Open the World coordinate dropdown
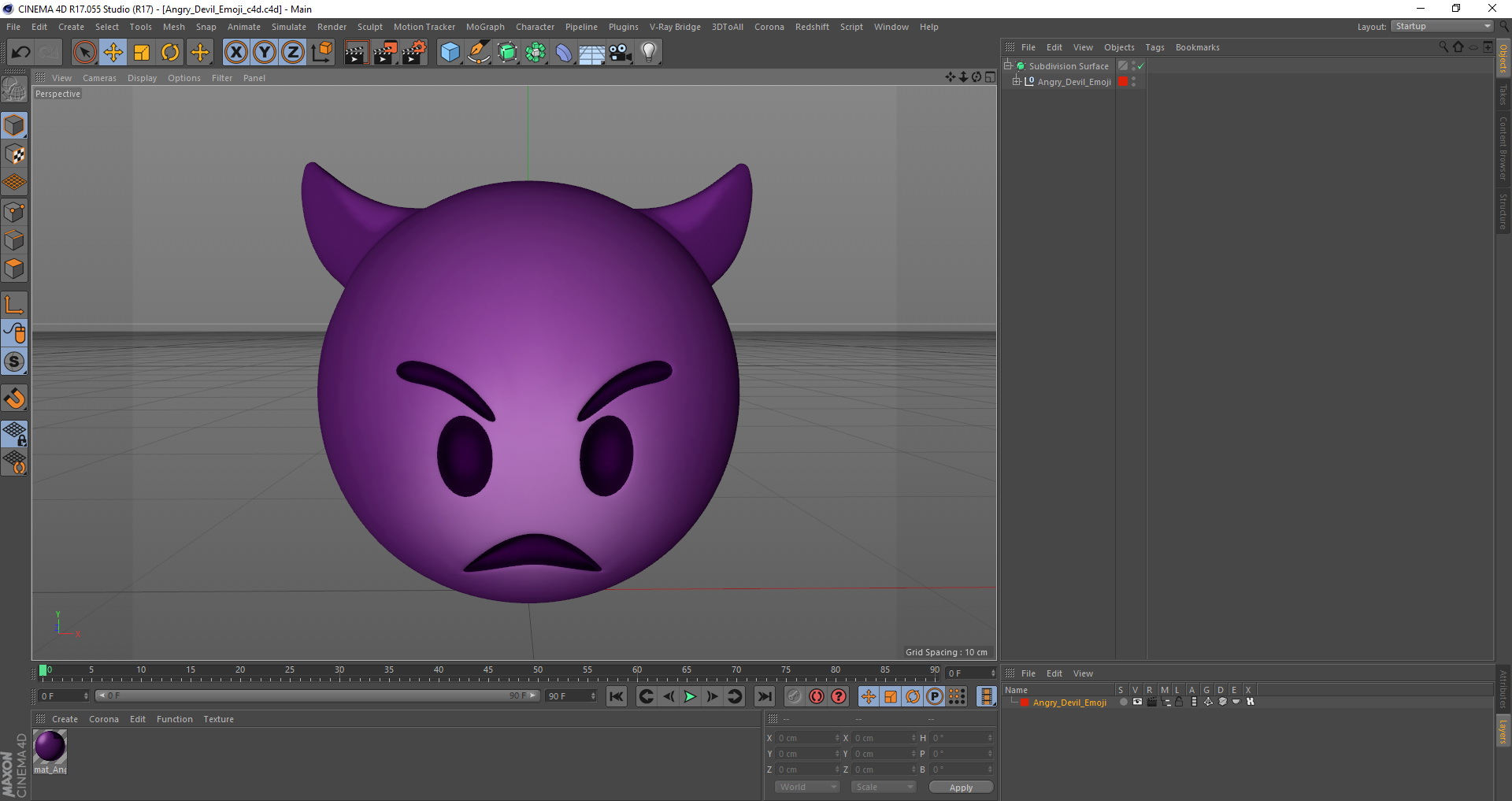 click(807, 787)
